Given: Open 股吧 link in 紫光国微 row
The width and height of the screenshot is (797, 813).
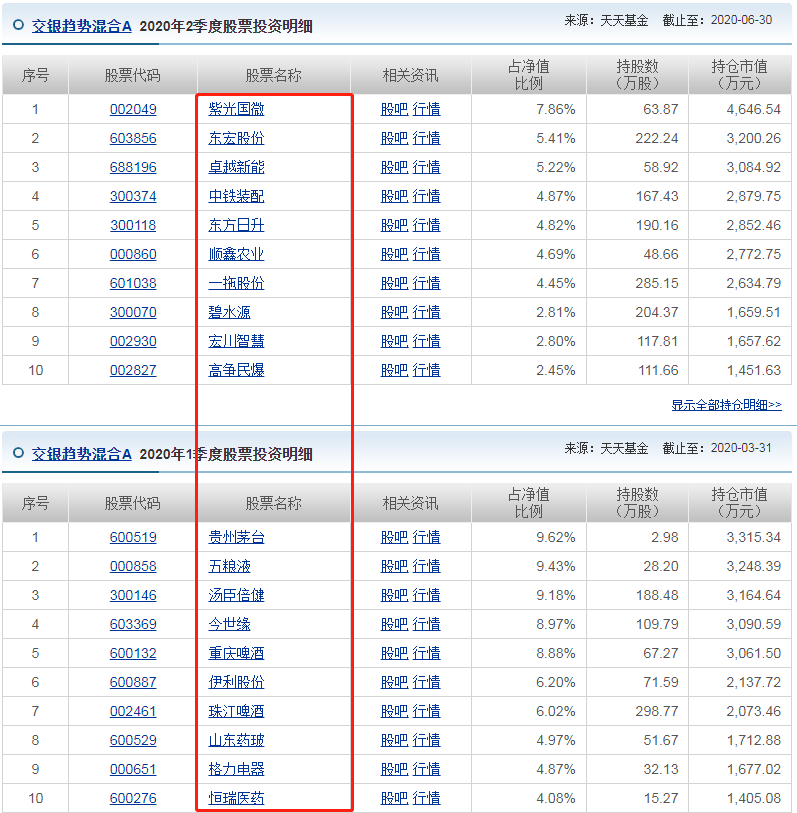Looking at the screenshot, I should click(x=395, y=109).
